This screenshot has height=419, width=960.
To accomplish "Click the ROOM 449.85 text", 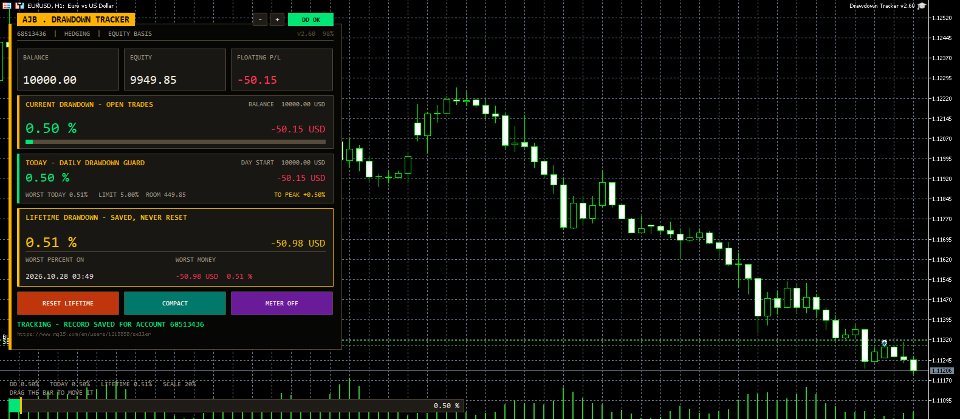I will pos(165,195).
